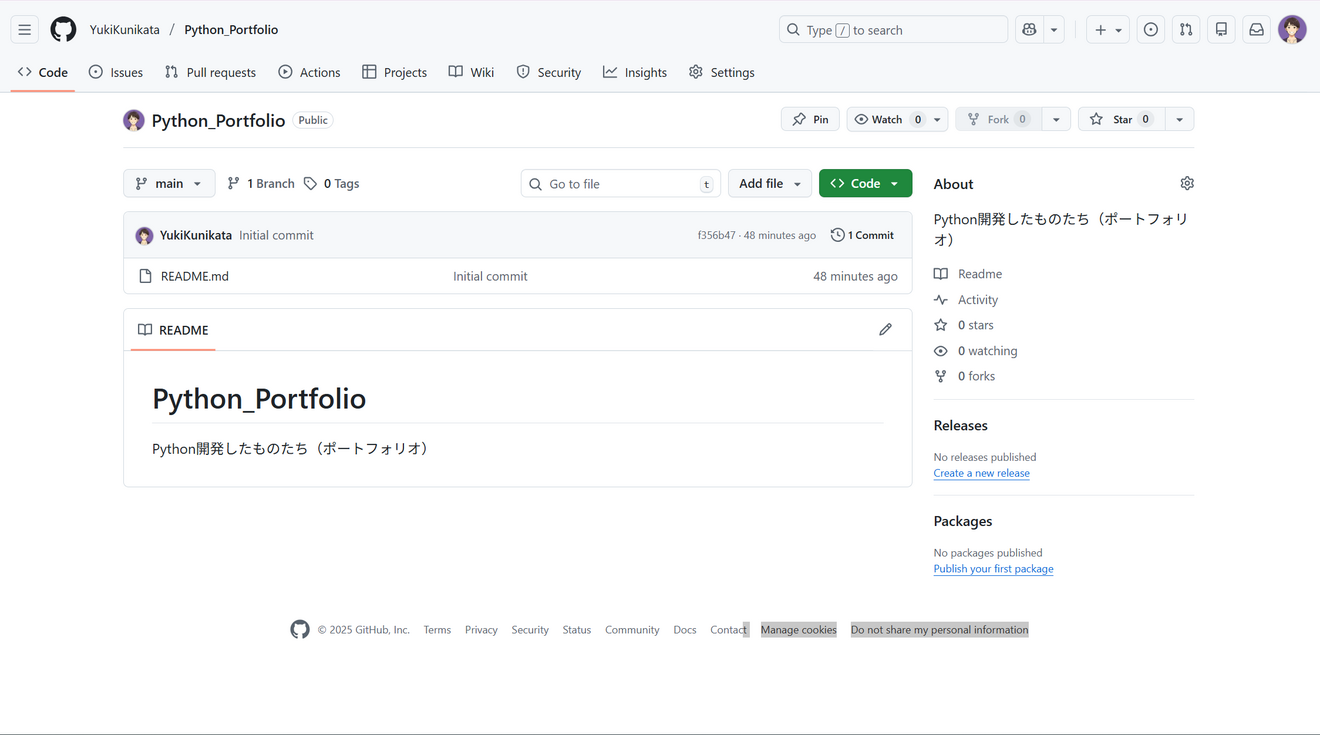Open repository Settings tab
1320x735 pixels.
coord(721,72)
